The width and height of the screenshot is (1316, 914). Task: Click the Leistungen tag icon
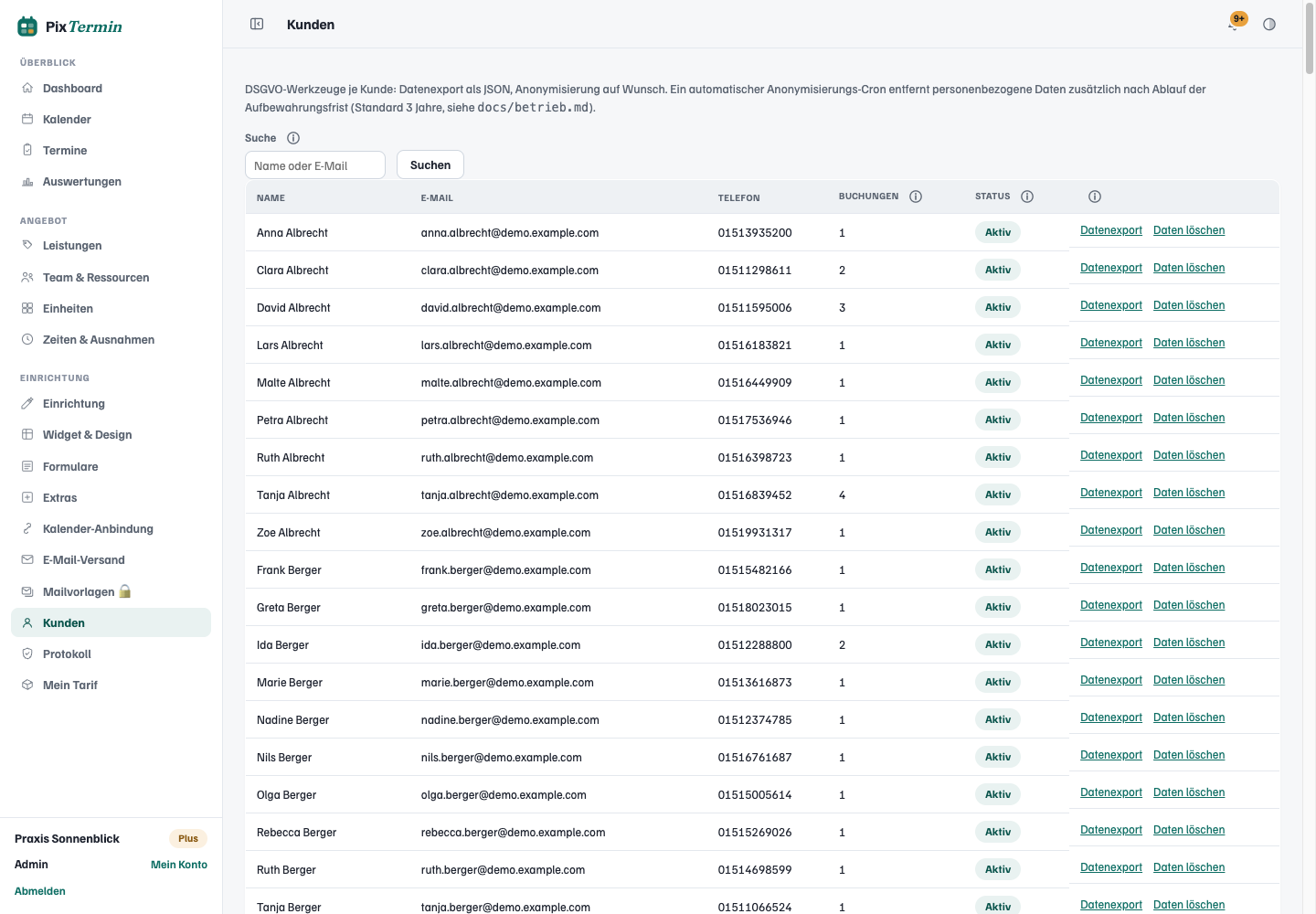(x=27, y=245)
